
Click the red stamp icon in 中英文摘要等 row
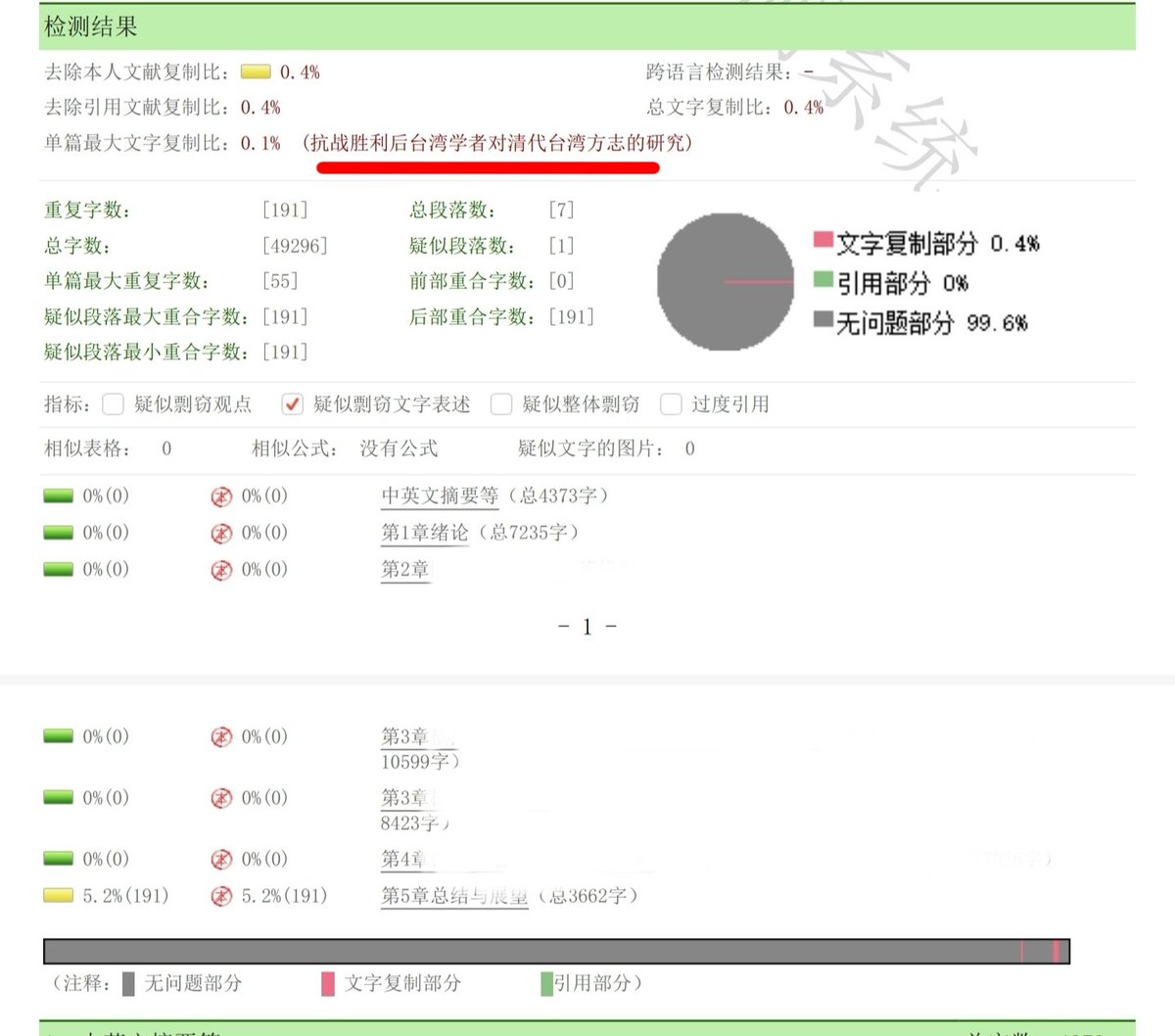222,496
